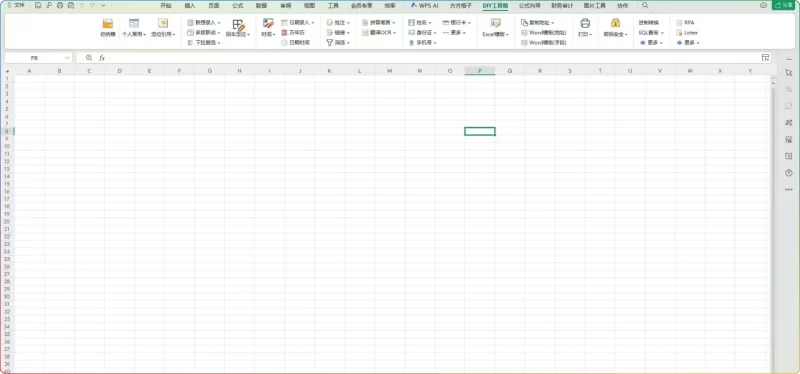
Task: Click the zoom magnifier beside fx
Action: (89, 58)
